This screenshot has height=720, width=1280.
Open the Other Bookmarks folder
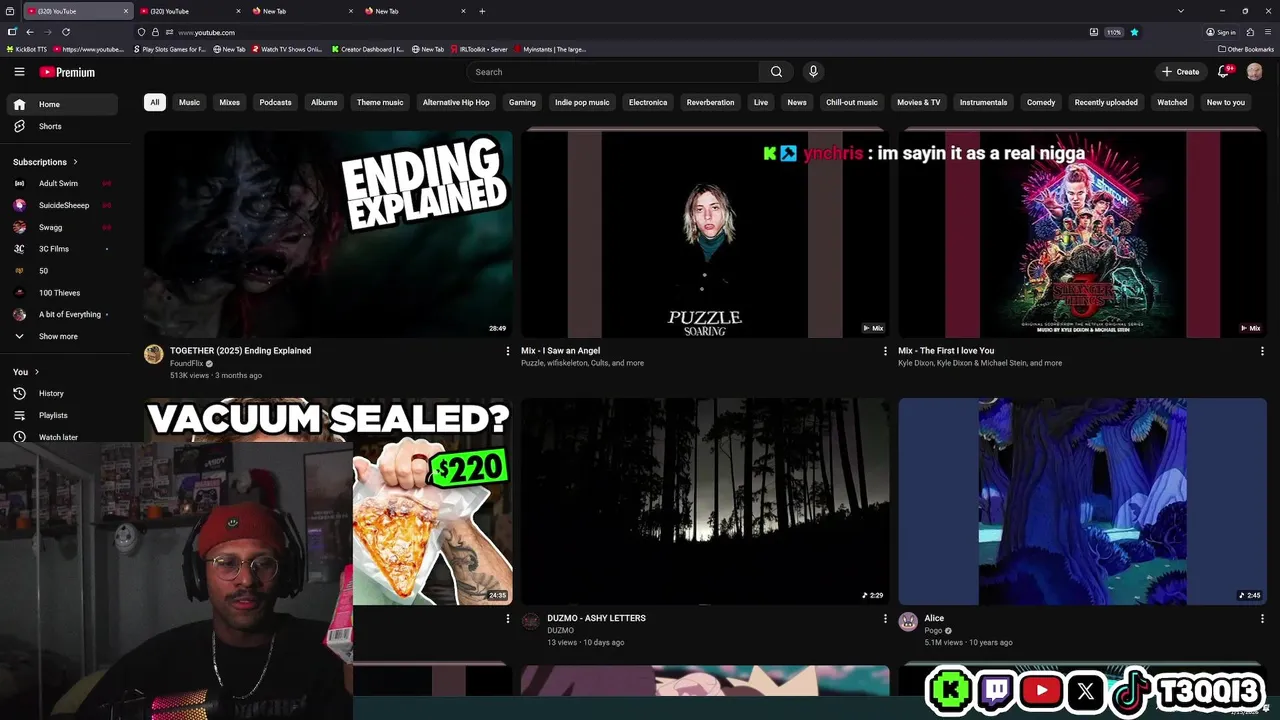(x=1246, y=49)
